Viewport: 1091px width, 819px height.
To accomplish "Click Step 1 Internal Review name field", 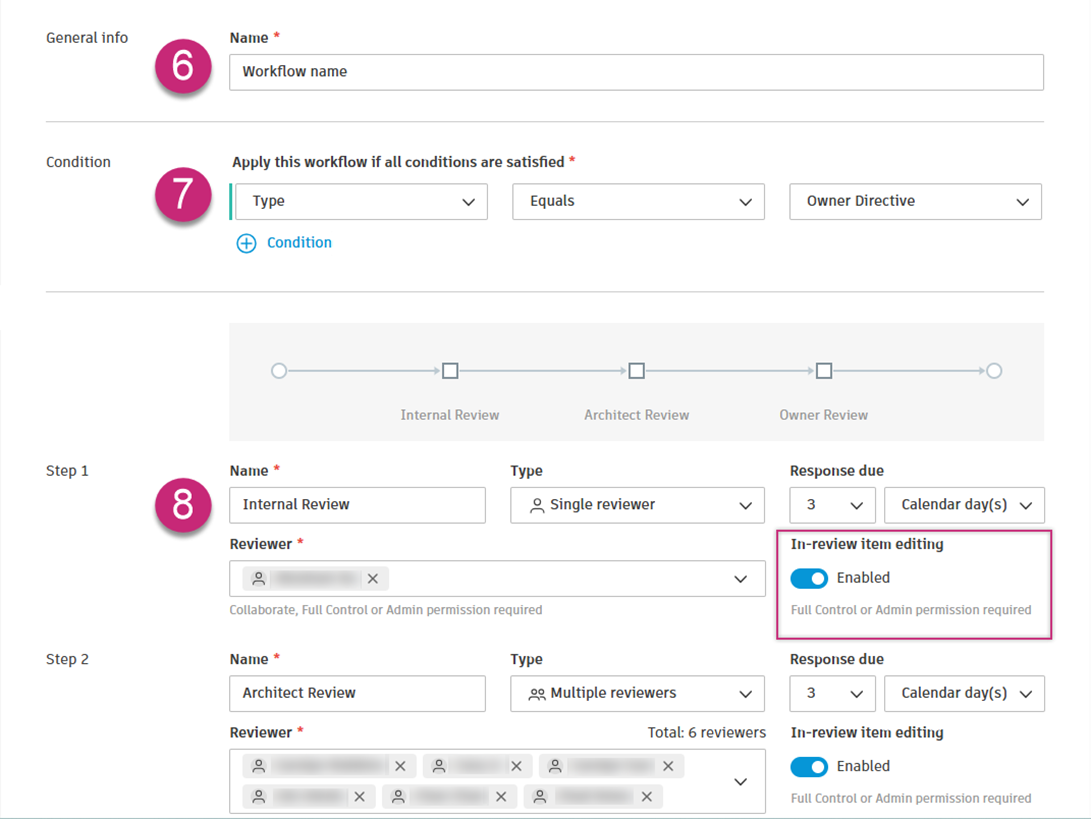I will (357, 505).
